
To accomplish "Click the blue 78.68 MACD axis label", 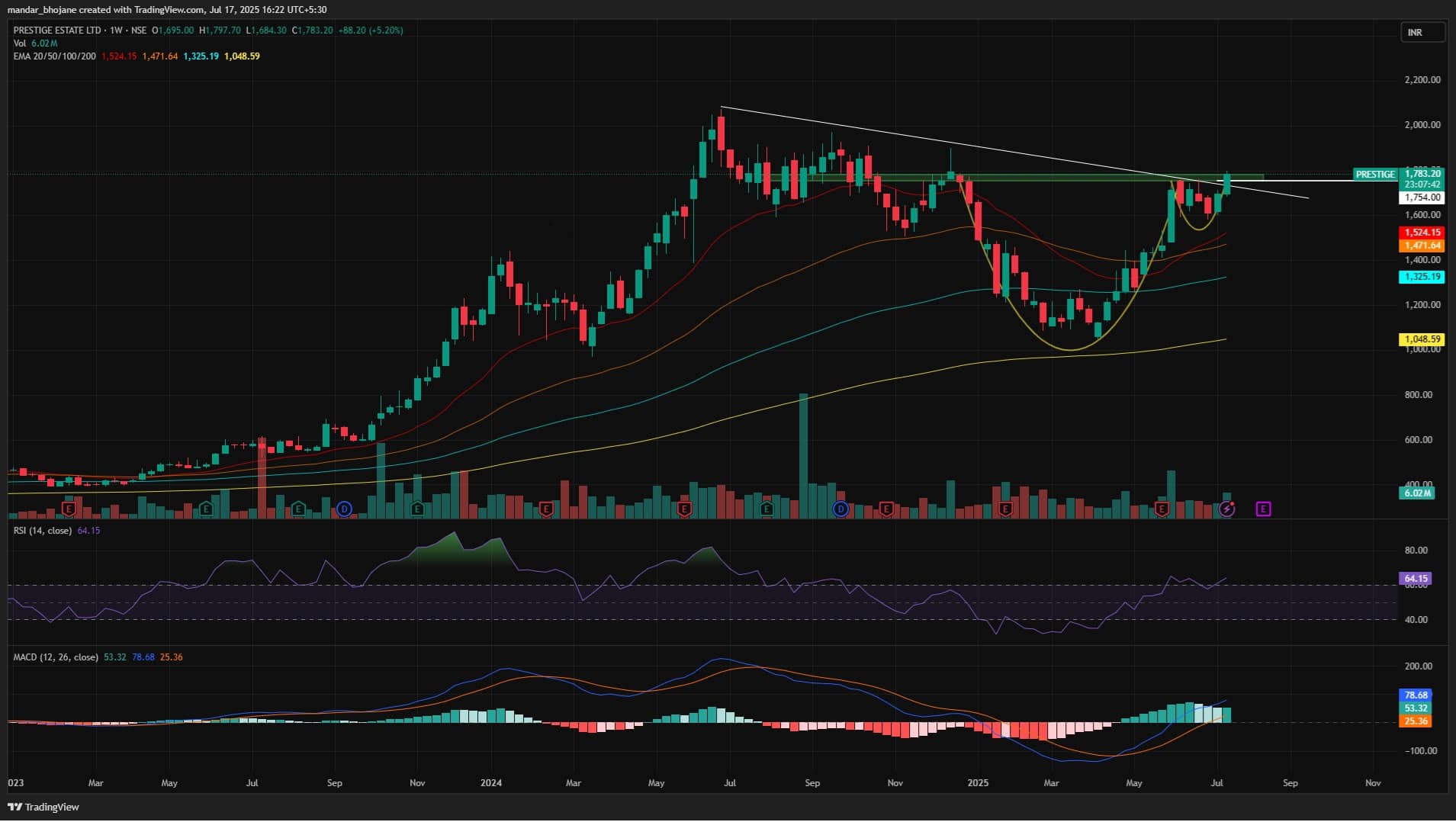I will point(1416,695).
